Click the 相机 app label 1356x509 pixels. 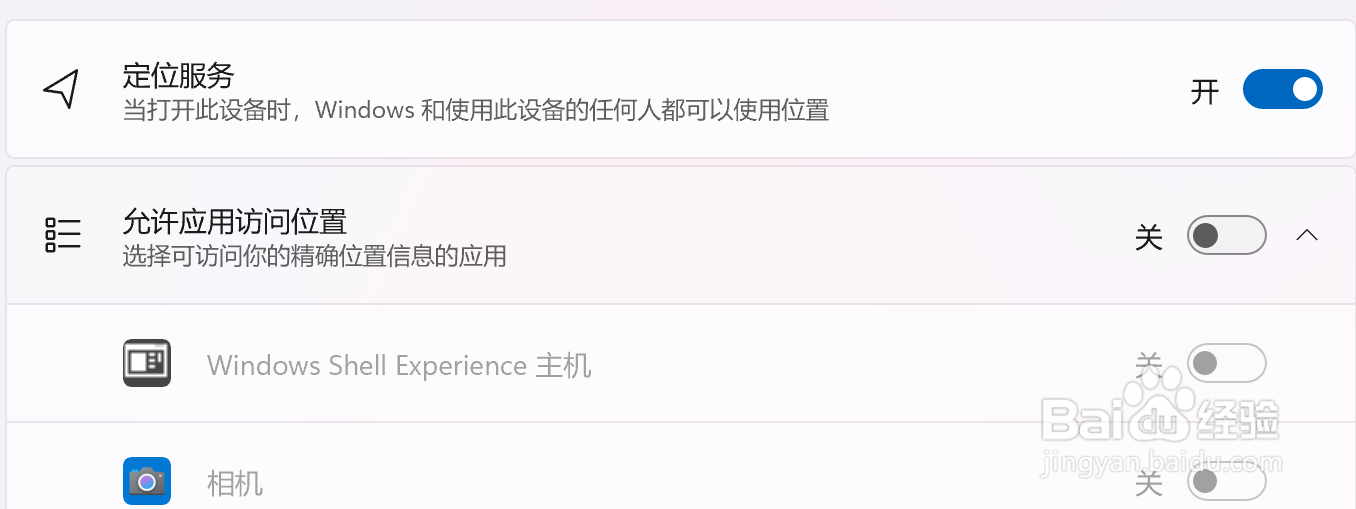pos(235,484)
